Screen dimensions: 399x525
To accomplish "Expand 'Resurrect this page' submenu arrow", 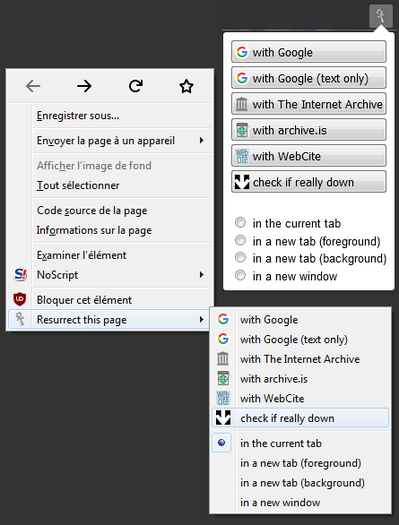I will [202, 319].
